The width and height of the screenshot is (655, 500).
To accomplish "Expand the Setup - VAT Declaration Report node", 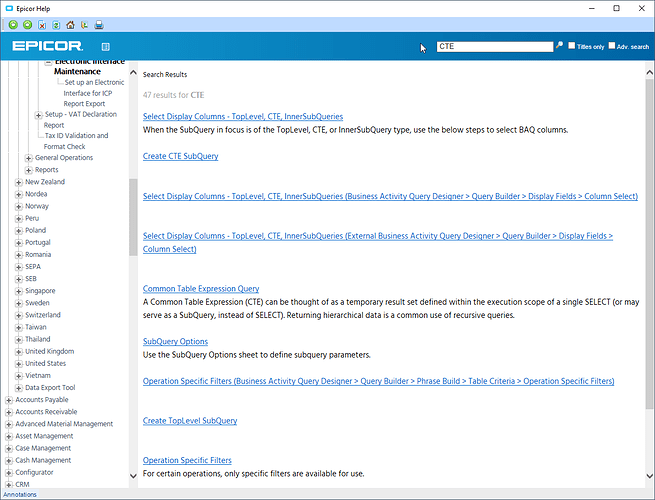I will click(38, 115).
